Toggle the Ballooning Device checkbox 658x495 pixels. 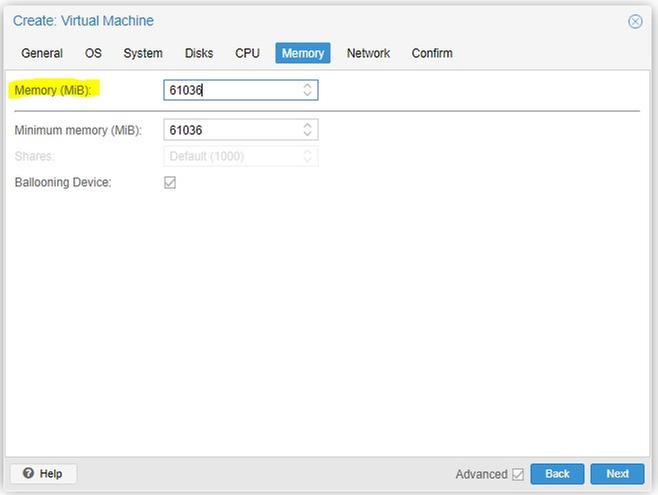[170, 182]
